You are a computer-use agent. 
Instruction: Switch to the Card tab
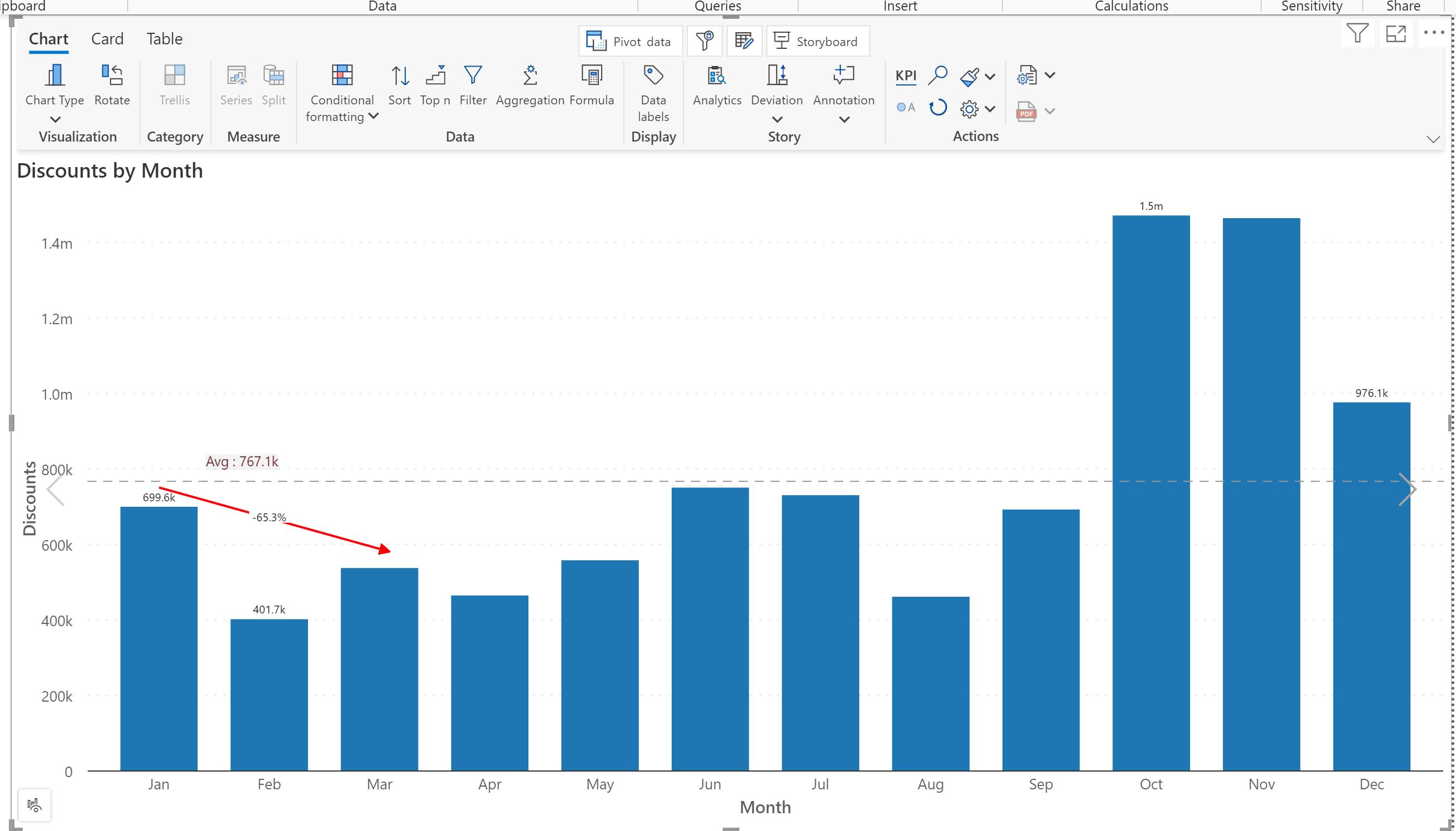tap(107, 39)
